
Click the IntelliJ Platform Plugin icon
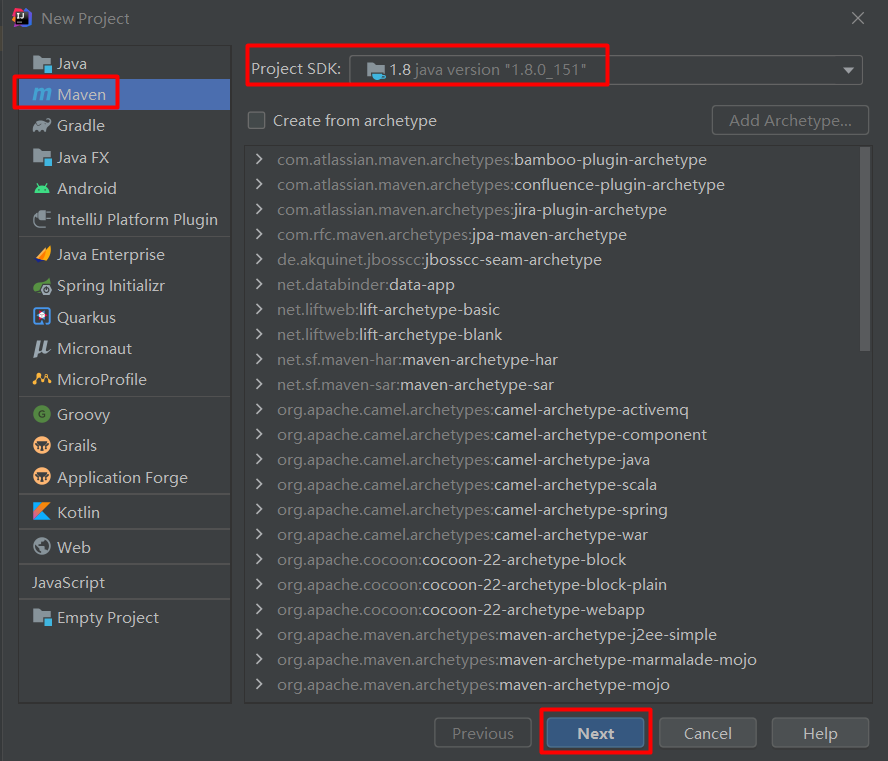tap(42, 219)
